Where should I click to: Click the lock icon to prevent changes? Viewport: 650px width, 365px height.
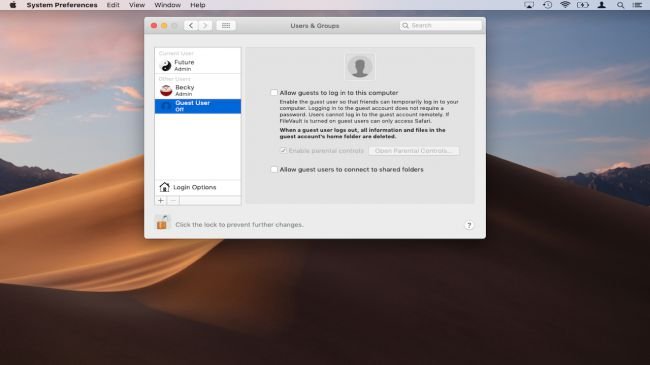coord(162,222)
